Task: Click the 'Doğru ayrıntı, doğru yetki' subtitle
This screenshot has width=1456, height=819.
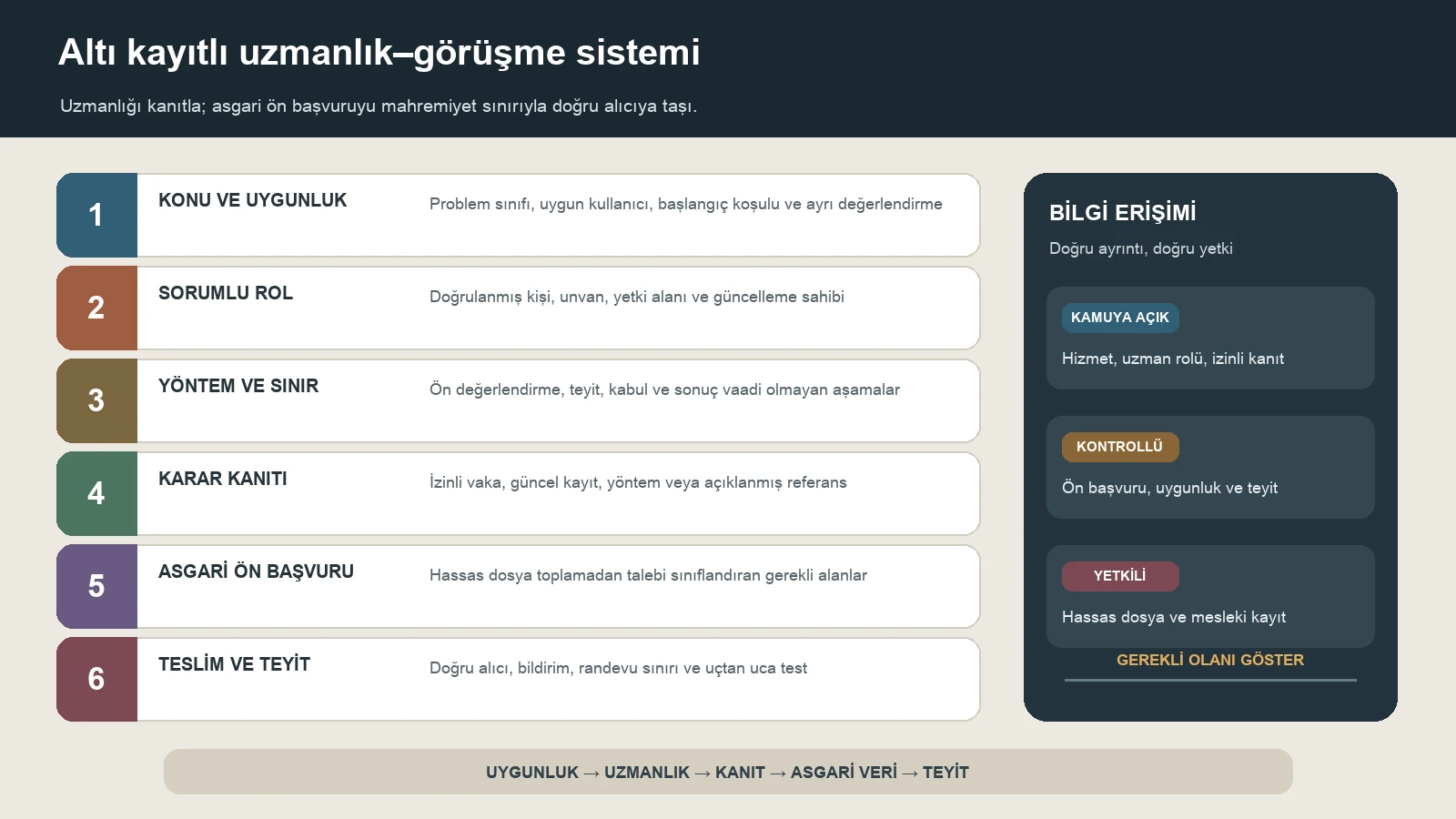Action: pyautogui.click(x=1141, y=248)
